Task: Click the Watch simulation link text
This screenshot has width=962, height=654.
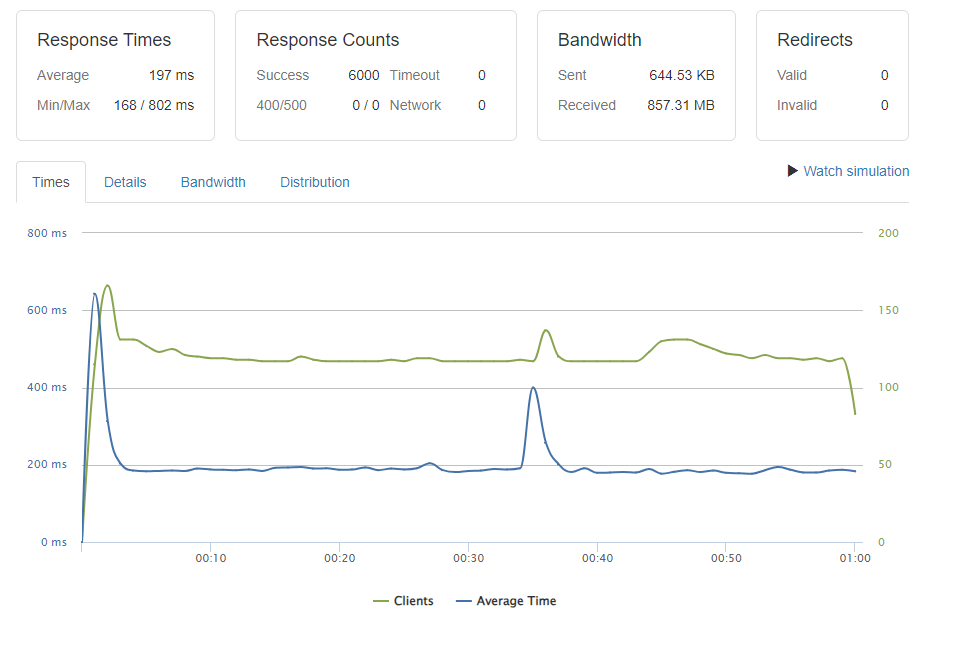Action: tap(856, 171)
